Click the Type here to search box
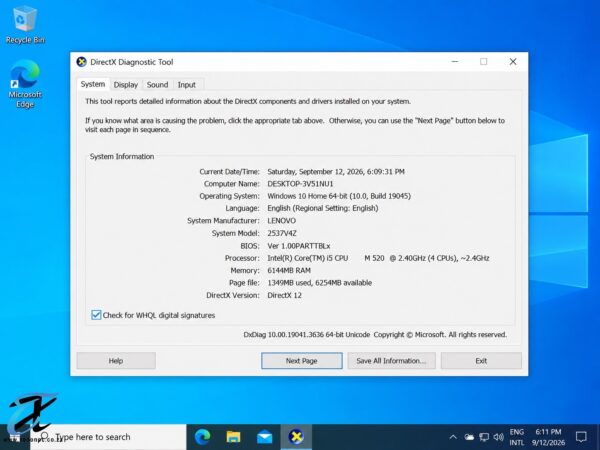 pos(109,437)
